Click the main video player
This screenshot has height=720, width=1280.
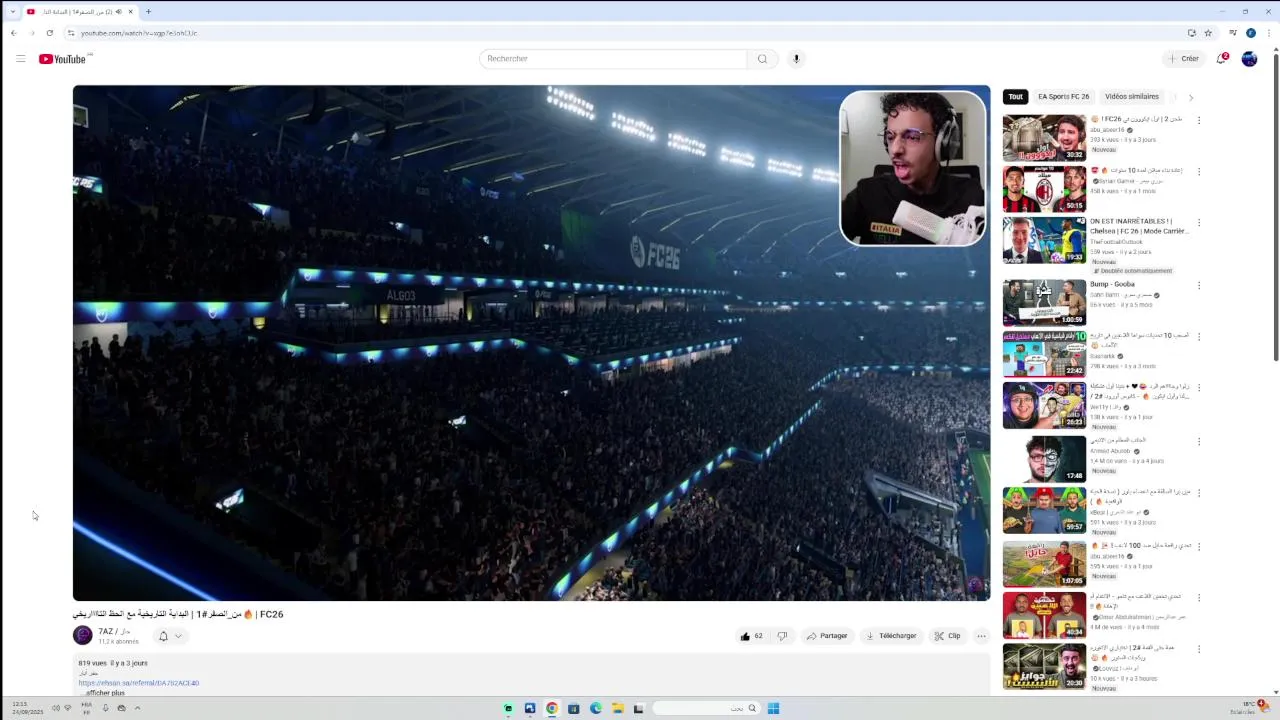point(531,343)
